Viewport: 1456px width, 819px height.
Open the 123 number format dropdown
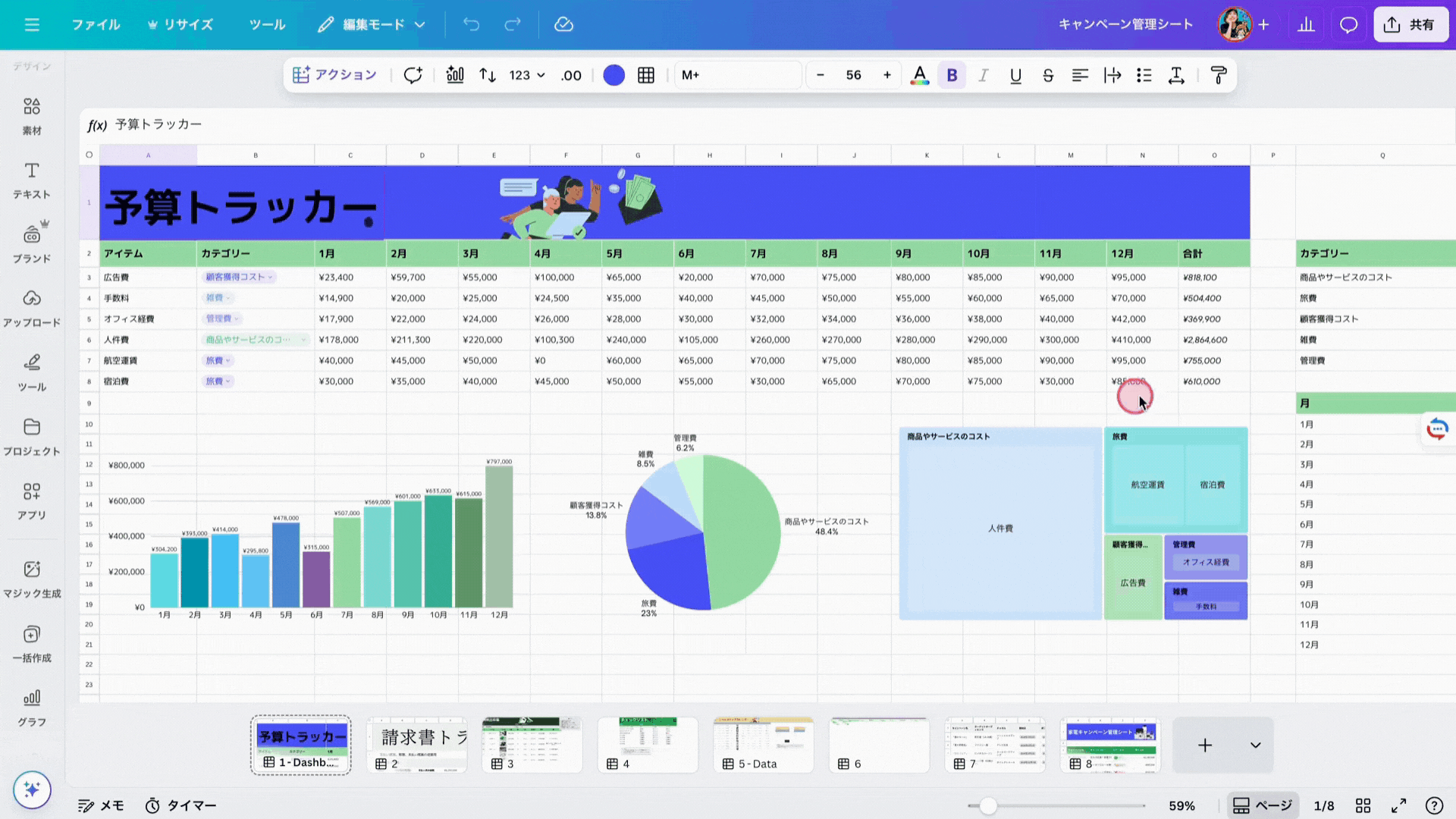[x=527, y=75]
